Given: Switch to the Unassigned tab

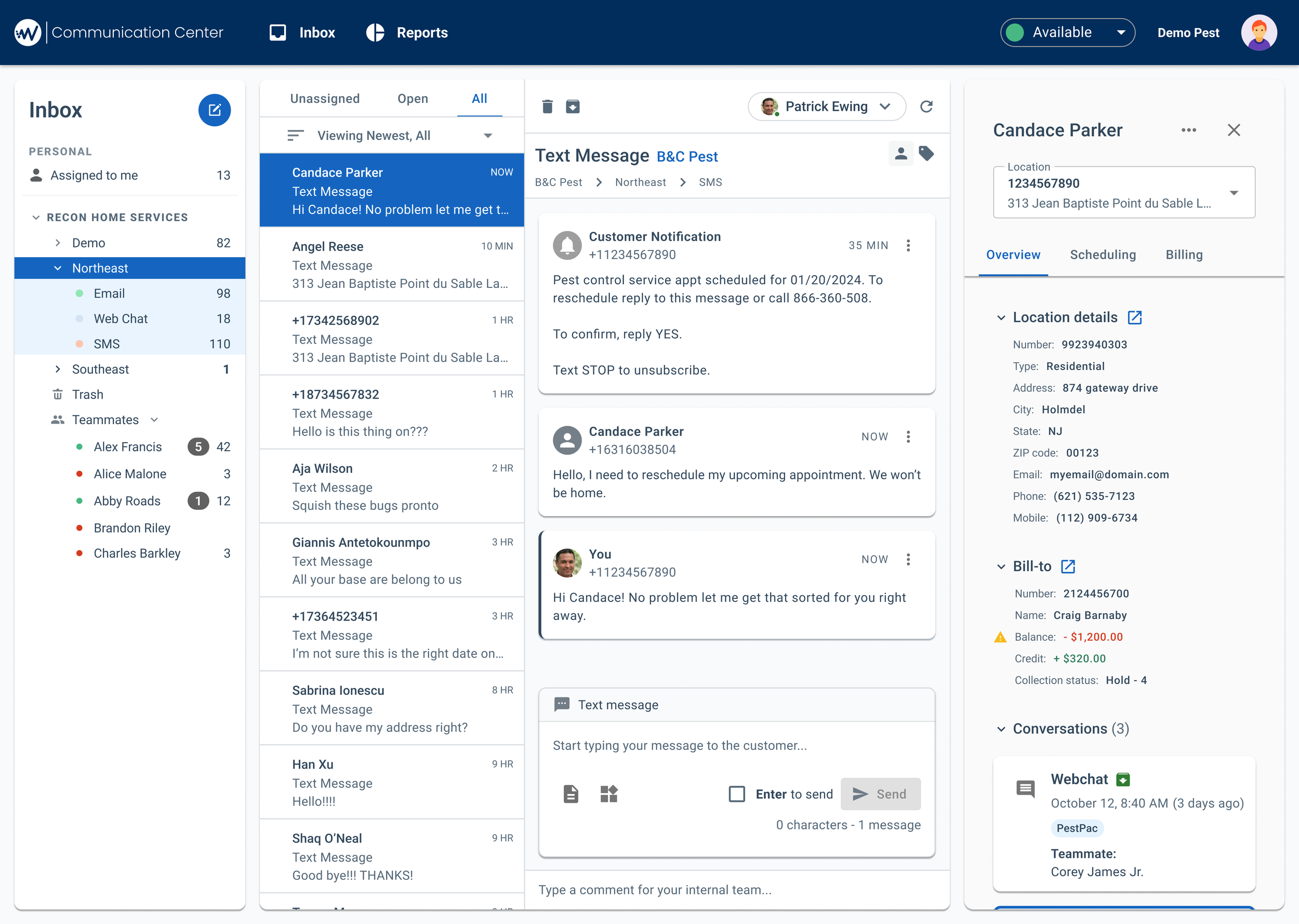Looking at the screenshot, I should point(325,98).
